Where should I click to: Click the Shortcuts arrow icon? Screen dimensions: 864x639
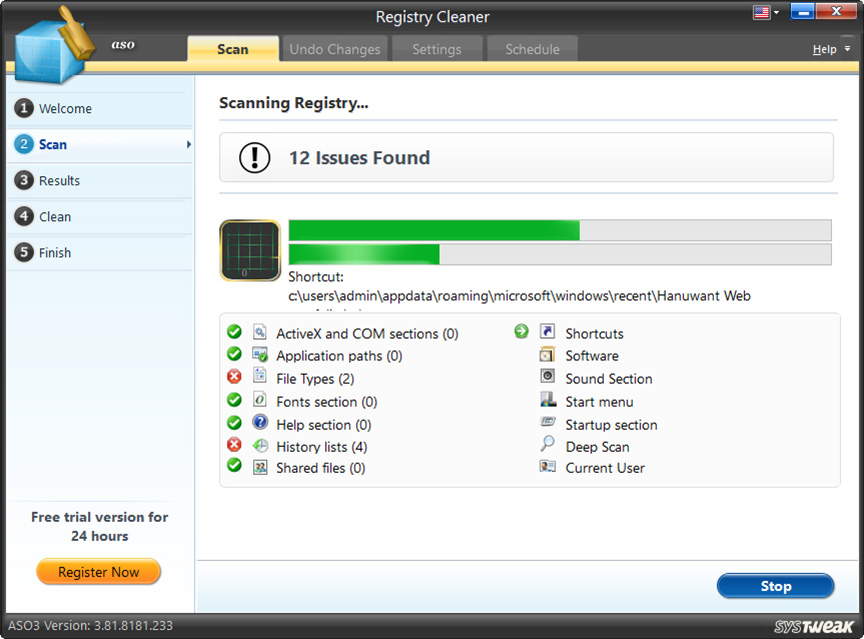pos(545,331)
